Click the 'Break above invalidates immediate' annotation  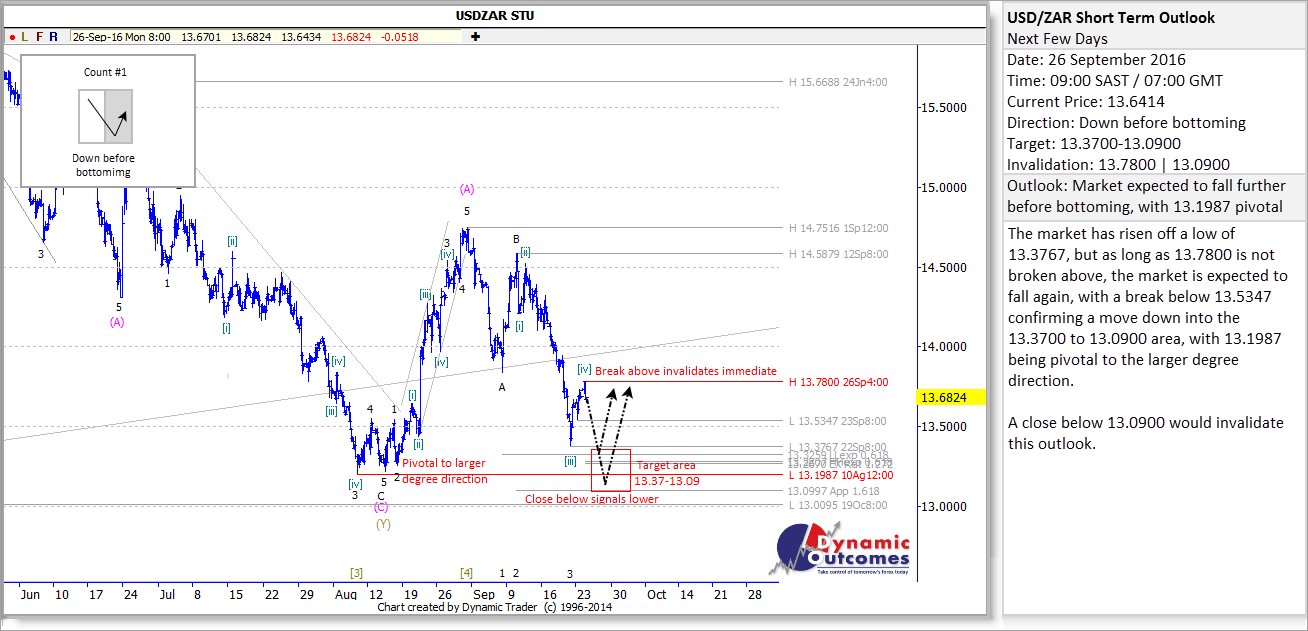686,371
